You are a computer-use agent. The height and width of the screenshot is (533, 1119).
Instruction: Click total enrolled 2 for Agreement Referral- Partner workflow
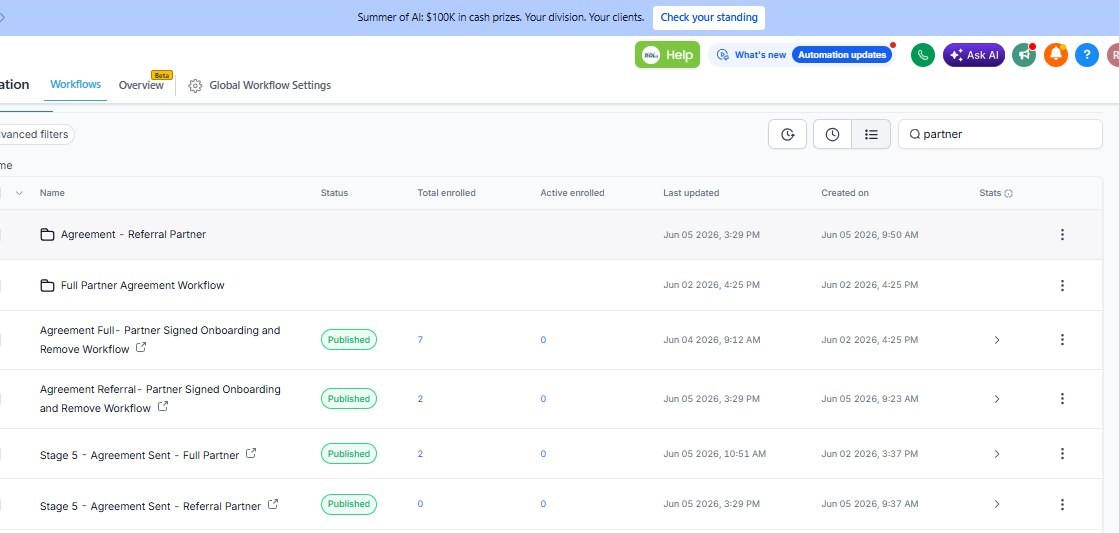click(420, 399)
